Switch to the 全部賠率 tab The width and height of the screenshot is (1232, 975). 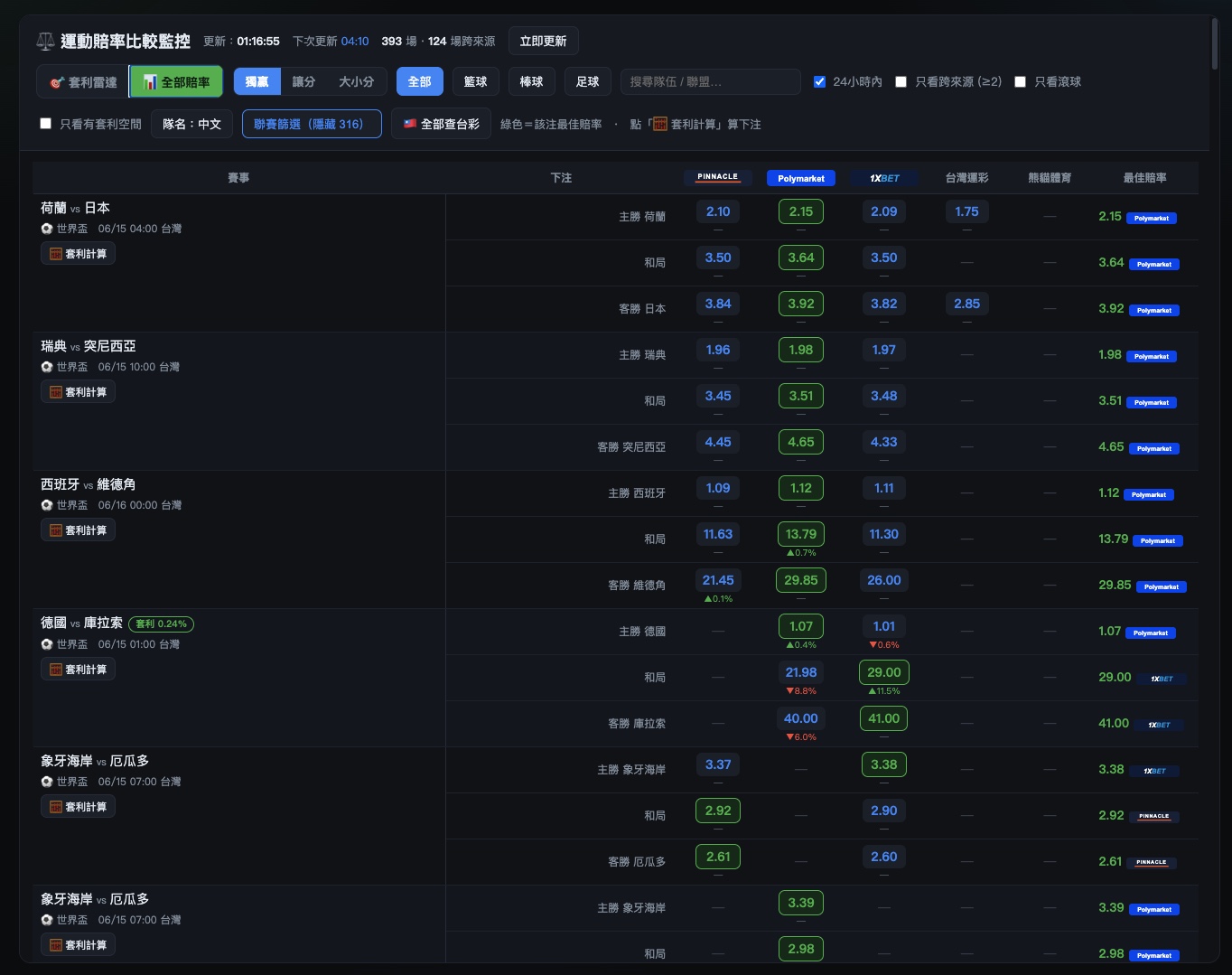pyautogui.click(x=177, y=82)
